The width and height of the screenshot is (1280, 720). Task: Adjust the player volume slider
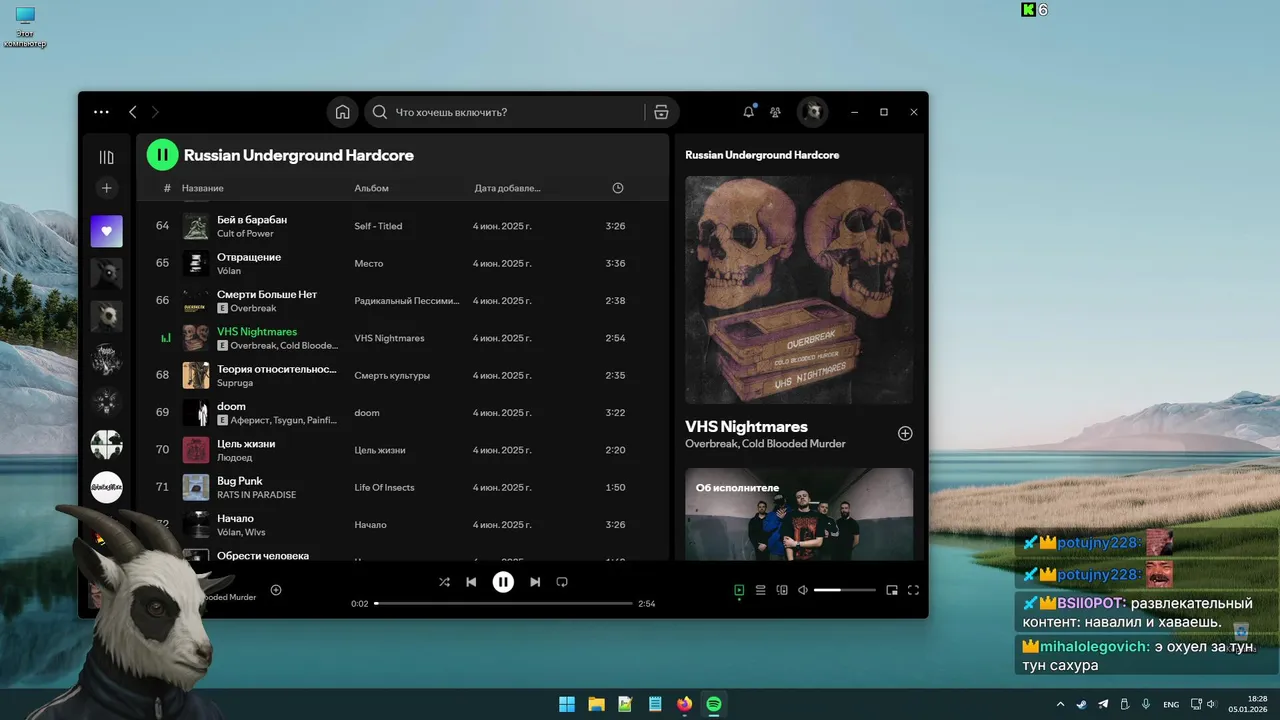[x=844, y=590]
